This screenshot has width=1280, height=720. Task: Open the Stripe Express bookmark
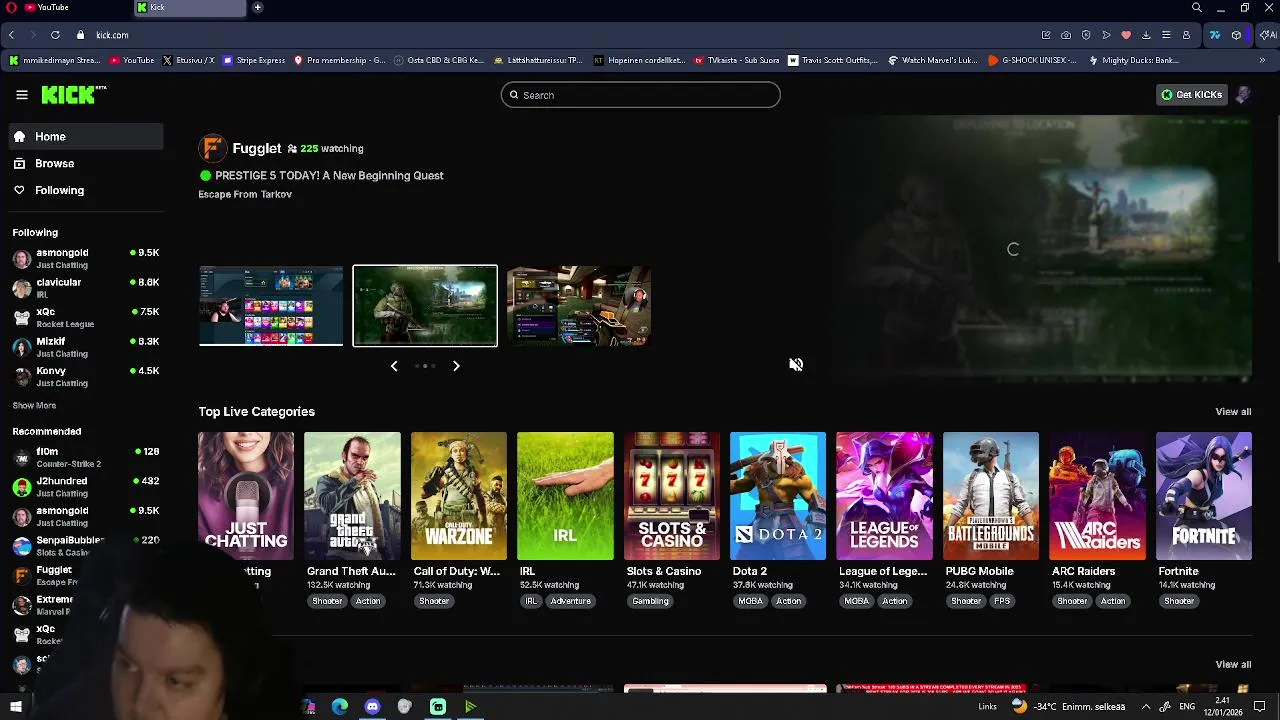[254, 60]
